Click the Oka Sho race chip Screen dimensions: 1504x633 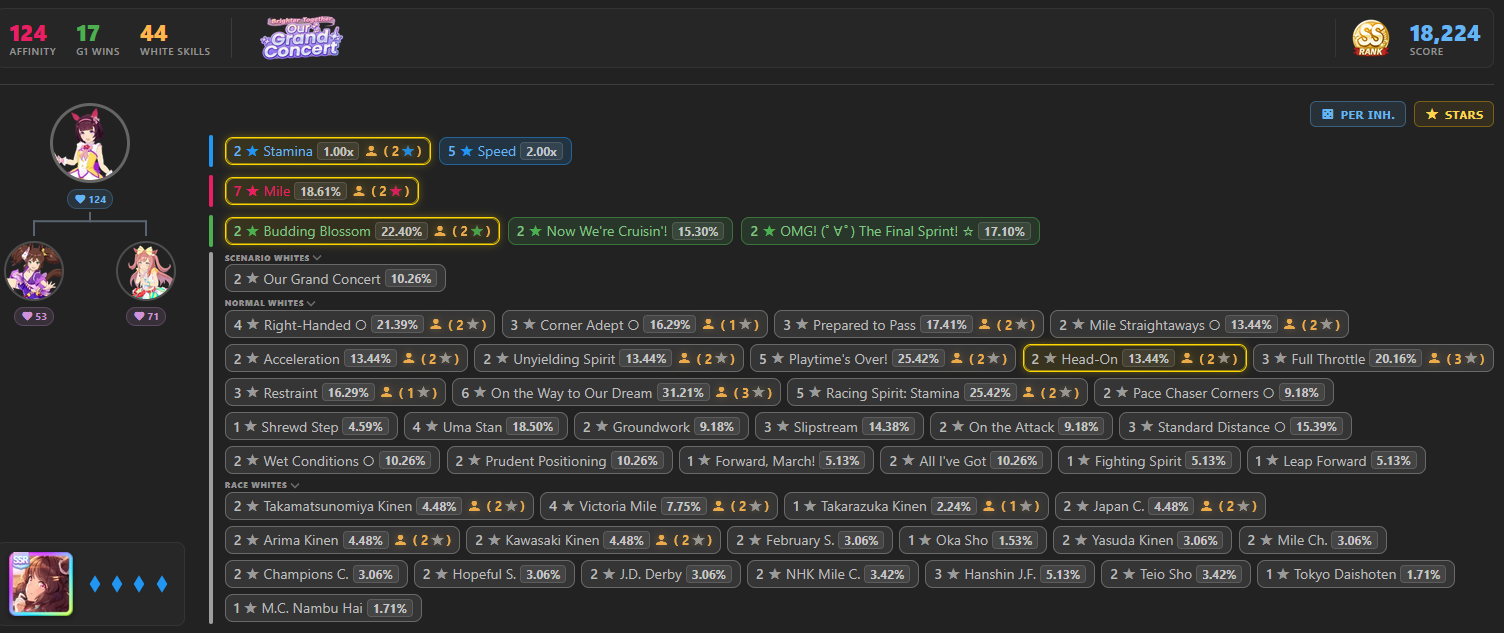click(x=973, y=540)
